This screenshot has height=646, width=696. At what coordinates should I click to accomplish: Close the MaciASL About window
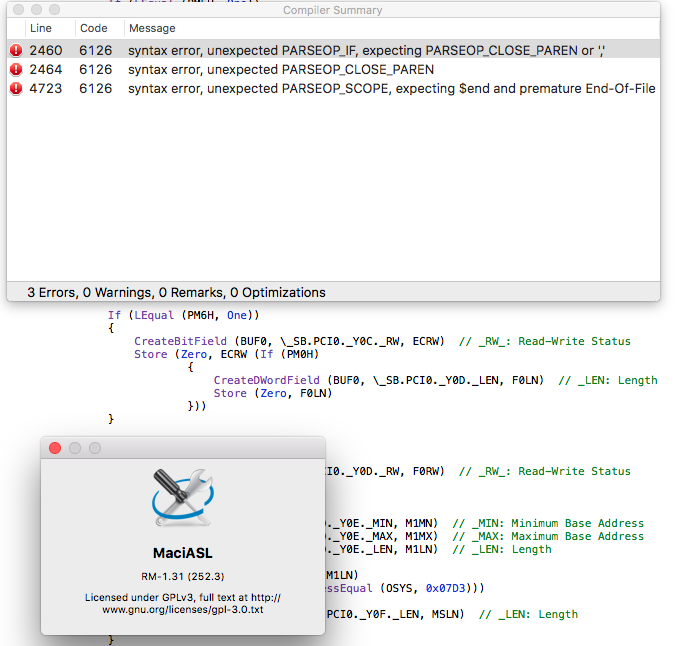coord(55,448)
